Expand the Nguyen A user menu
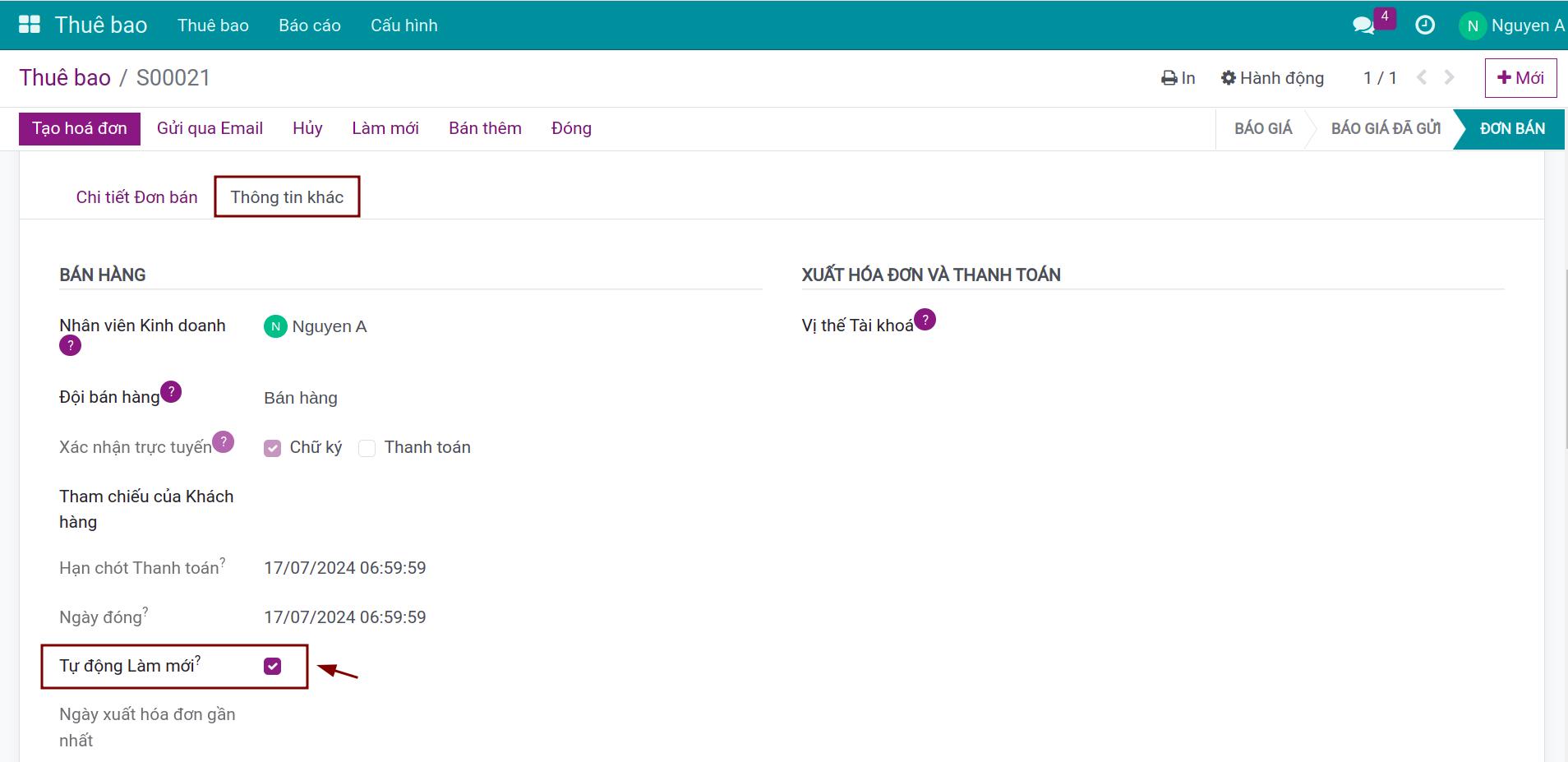This screenshot has height=762, width=1568. (x=1511, y=25)
